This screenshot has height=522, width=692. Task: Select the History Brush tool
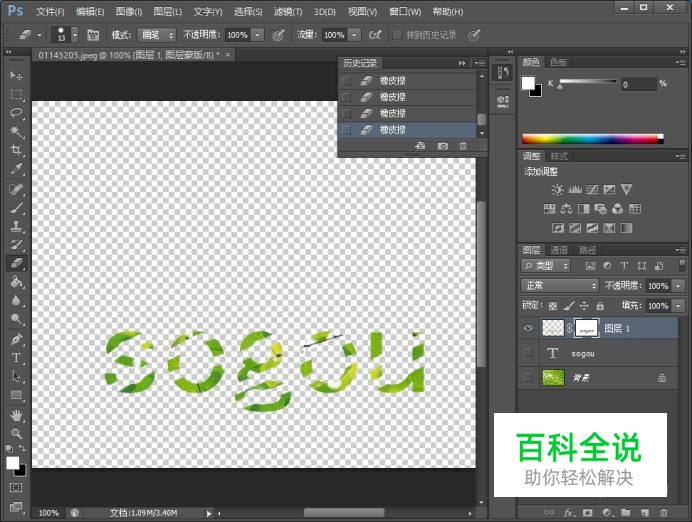tap(16, 244)
